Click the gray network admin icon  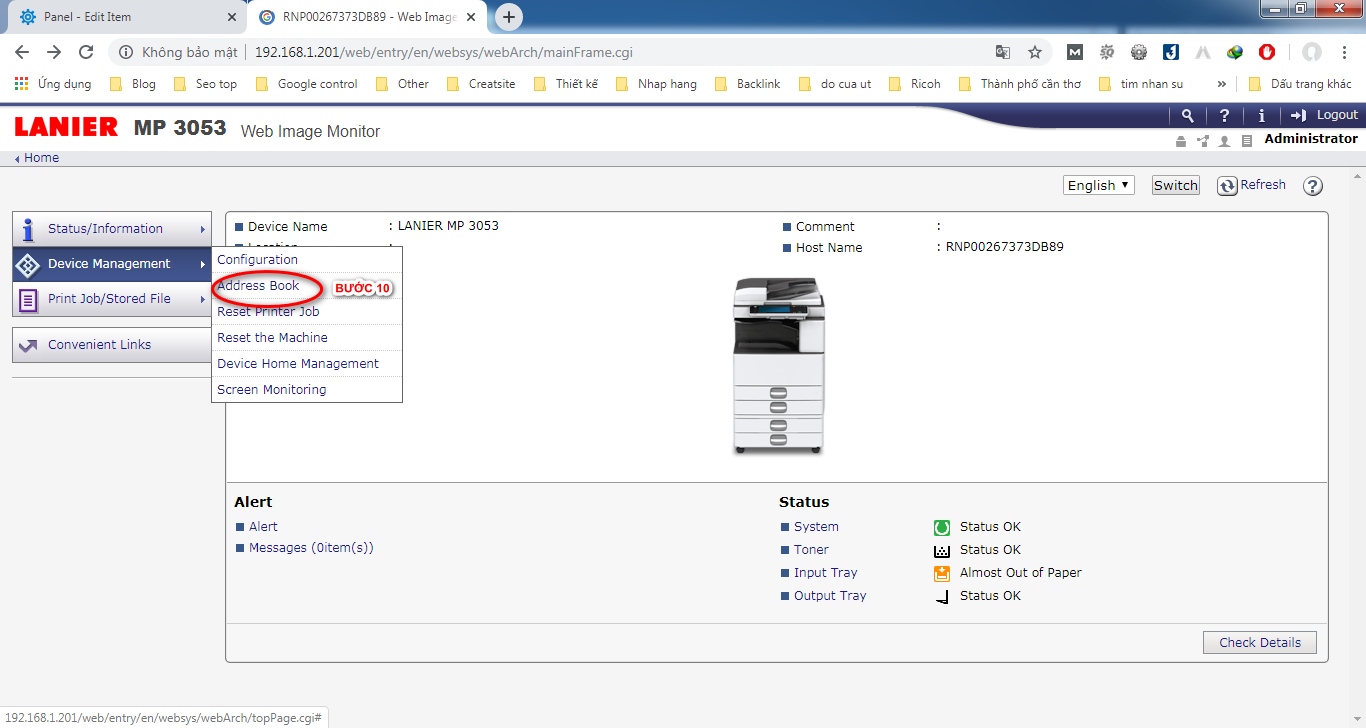[1203, 141]
